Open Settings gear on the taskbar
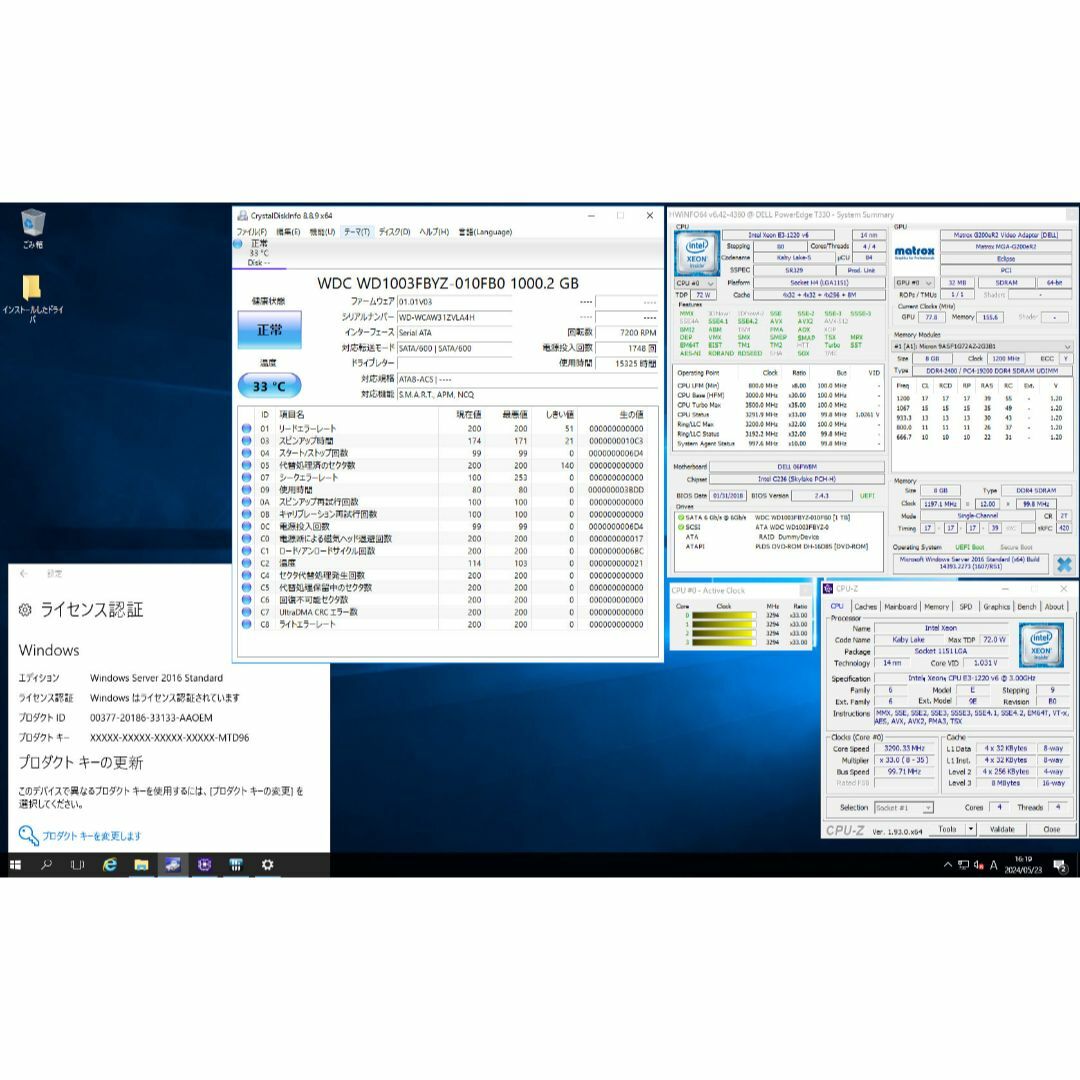This screenshot has width=1080, height=1080. 267,864
